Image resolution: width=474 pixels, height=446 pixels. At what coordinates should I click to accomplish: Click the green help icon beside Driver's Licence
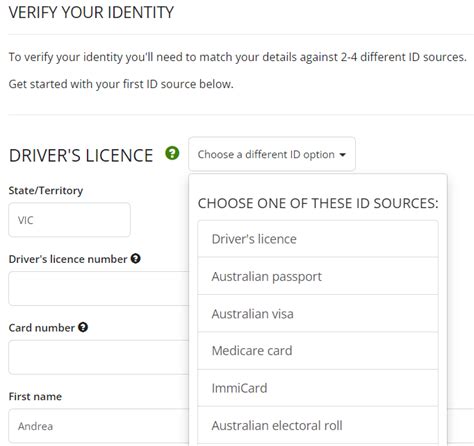pos(172,153)
